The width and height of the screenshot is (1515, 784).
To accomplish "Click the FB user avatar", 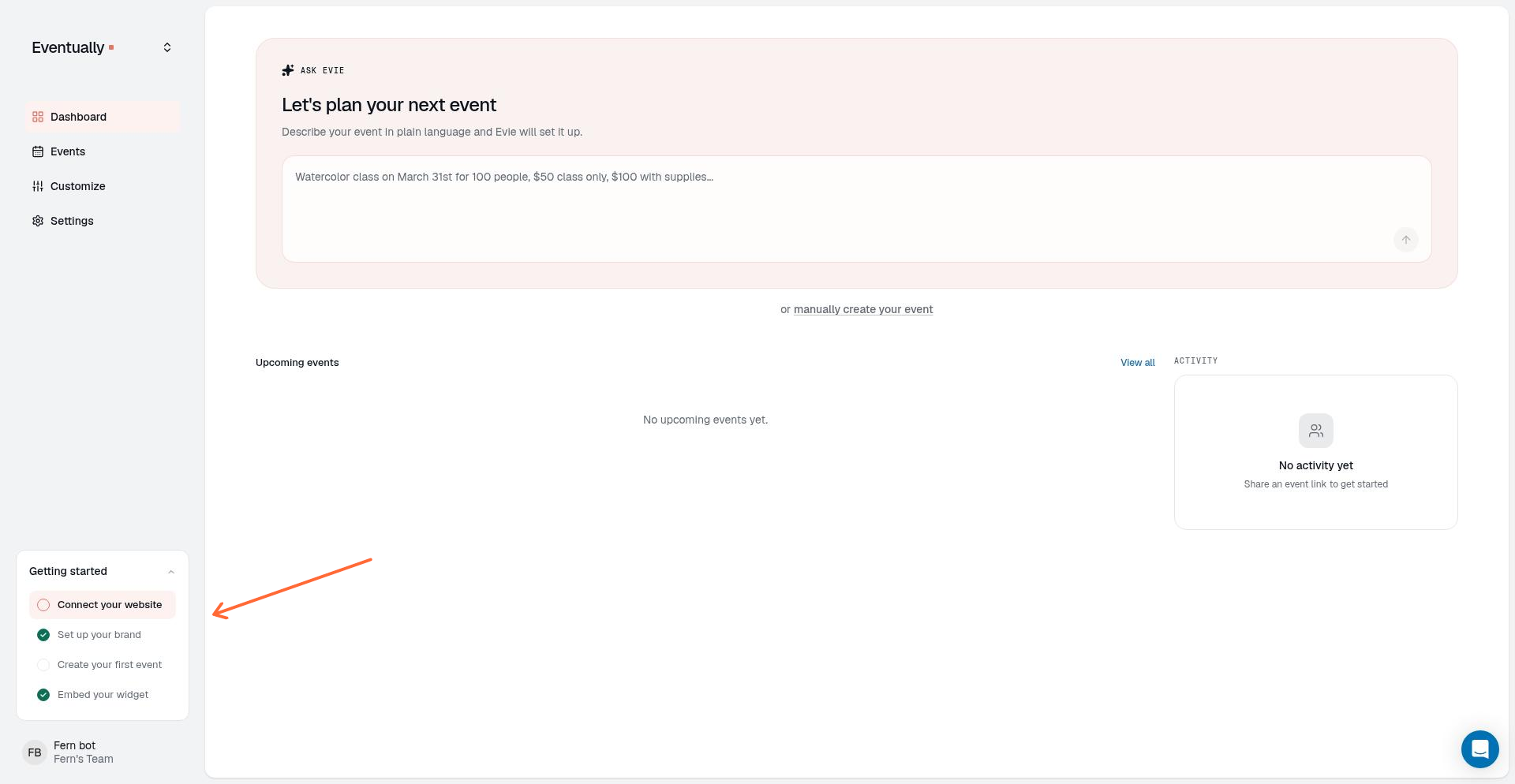I will coord(35,752).
